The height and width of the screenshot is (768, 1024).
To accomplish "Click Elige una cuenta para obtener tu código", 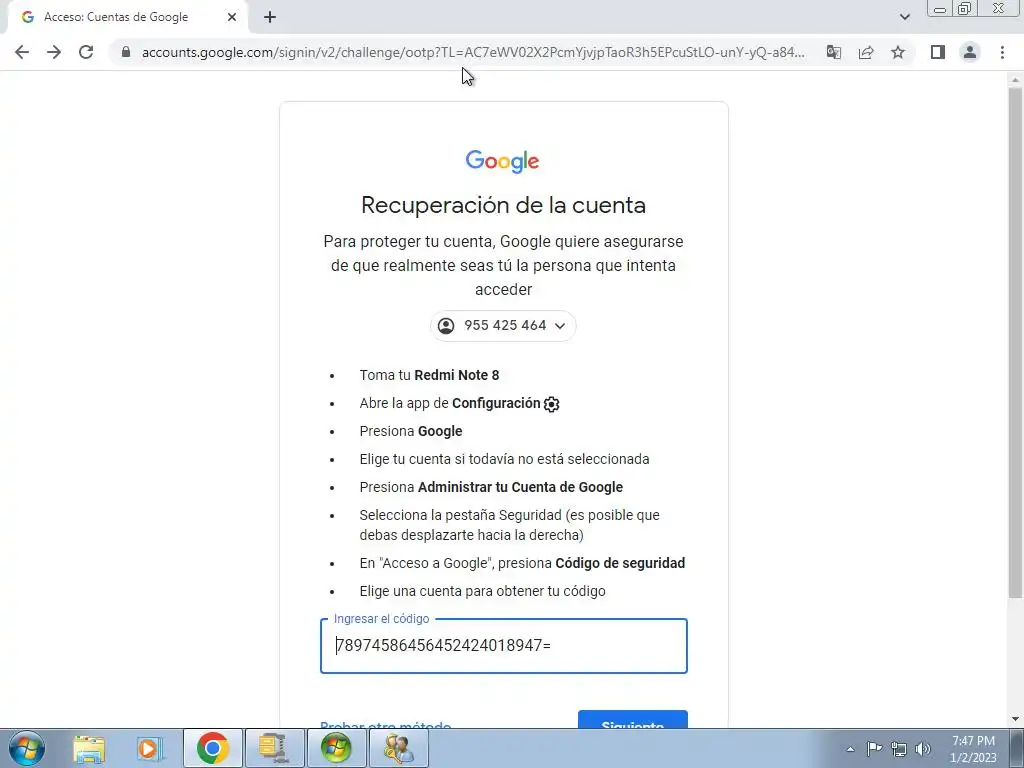I will (483, 592).
